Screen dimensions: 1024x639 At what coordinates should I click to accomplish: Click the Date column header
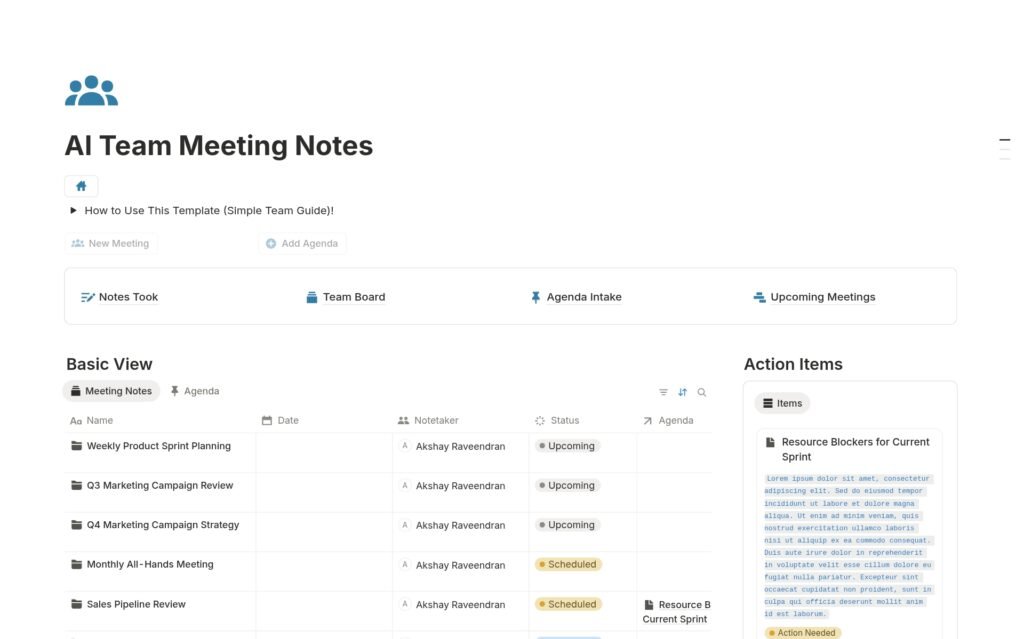click(x=287, y=421)
